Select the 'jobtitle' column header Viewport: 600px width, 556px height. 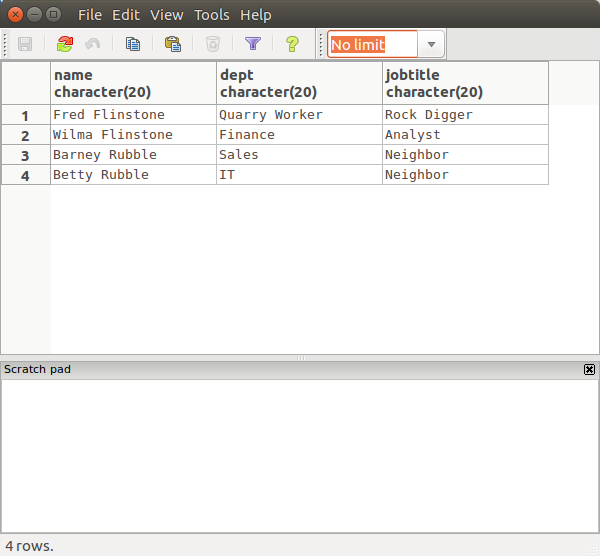coord(465,83)
